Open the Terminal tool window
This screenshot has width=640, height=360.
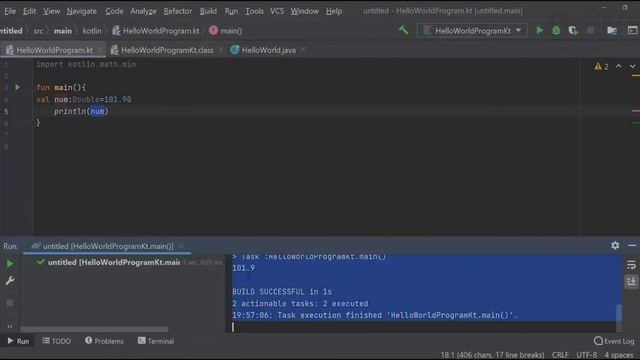pos(156,341)
